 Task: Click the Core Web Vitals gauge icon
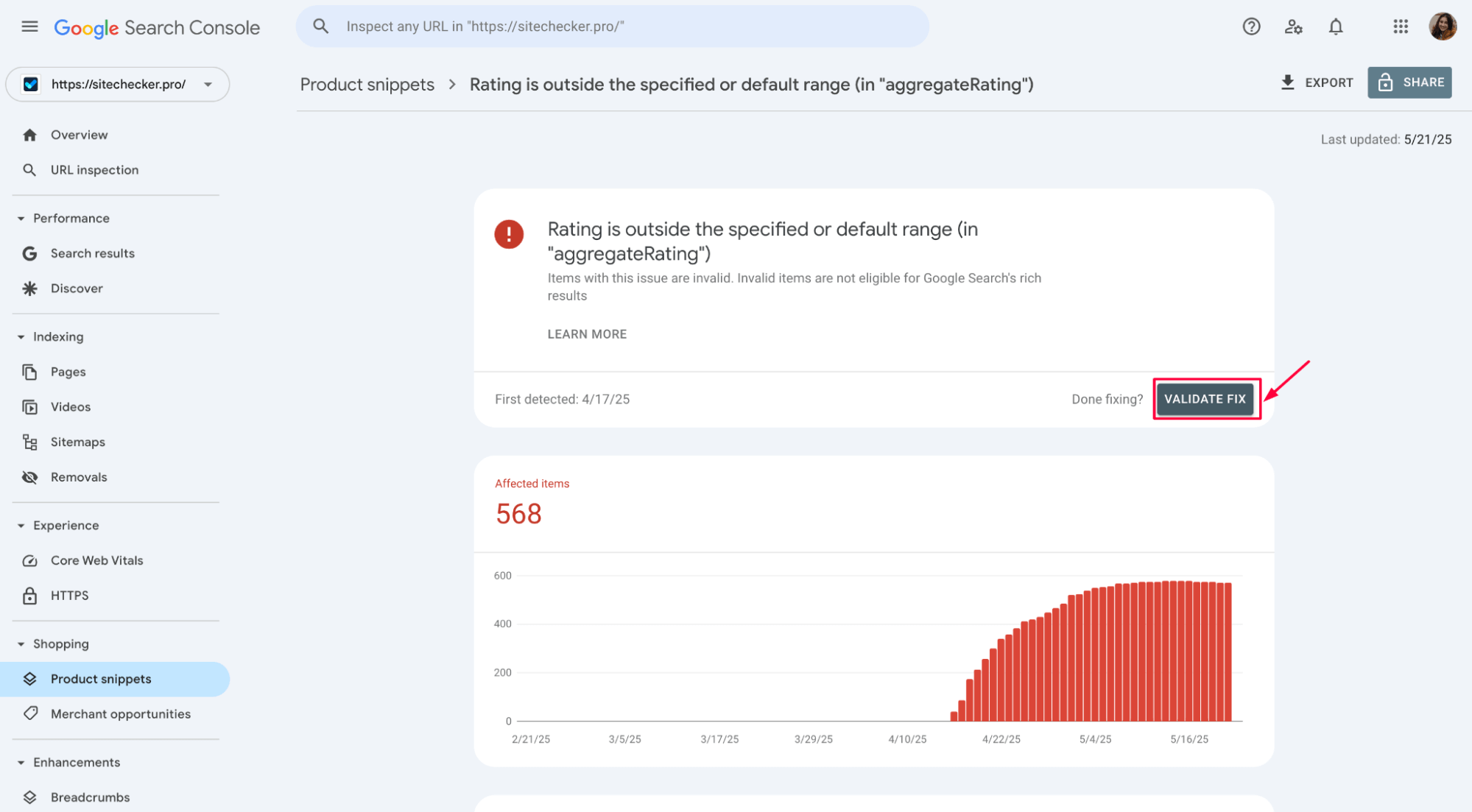coord(29,560)
